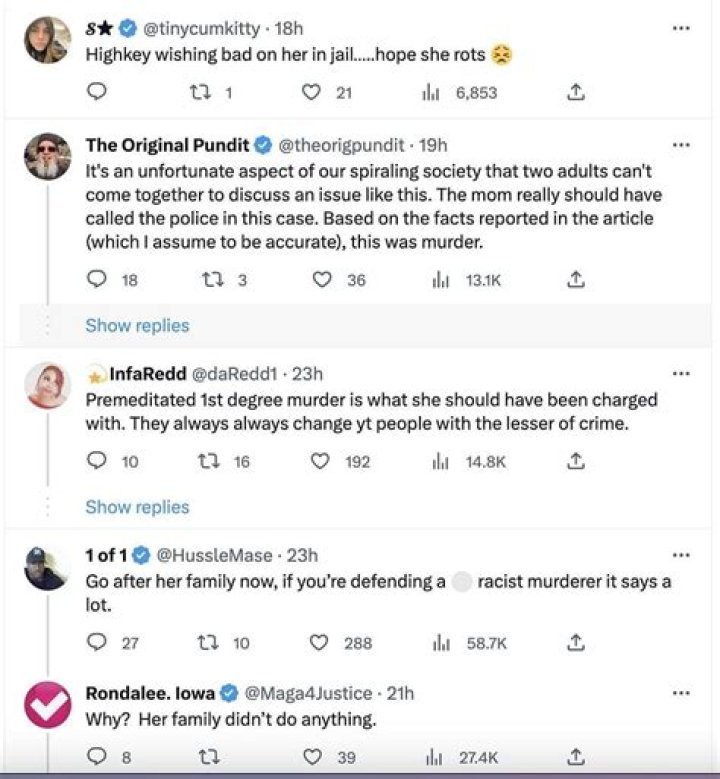
Task: View The Original Pundit's avatar
Action: (x=48, y=156)
